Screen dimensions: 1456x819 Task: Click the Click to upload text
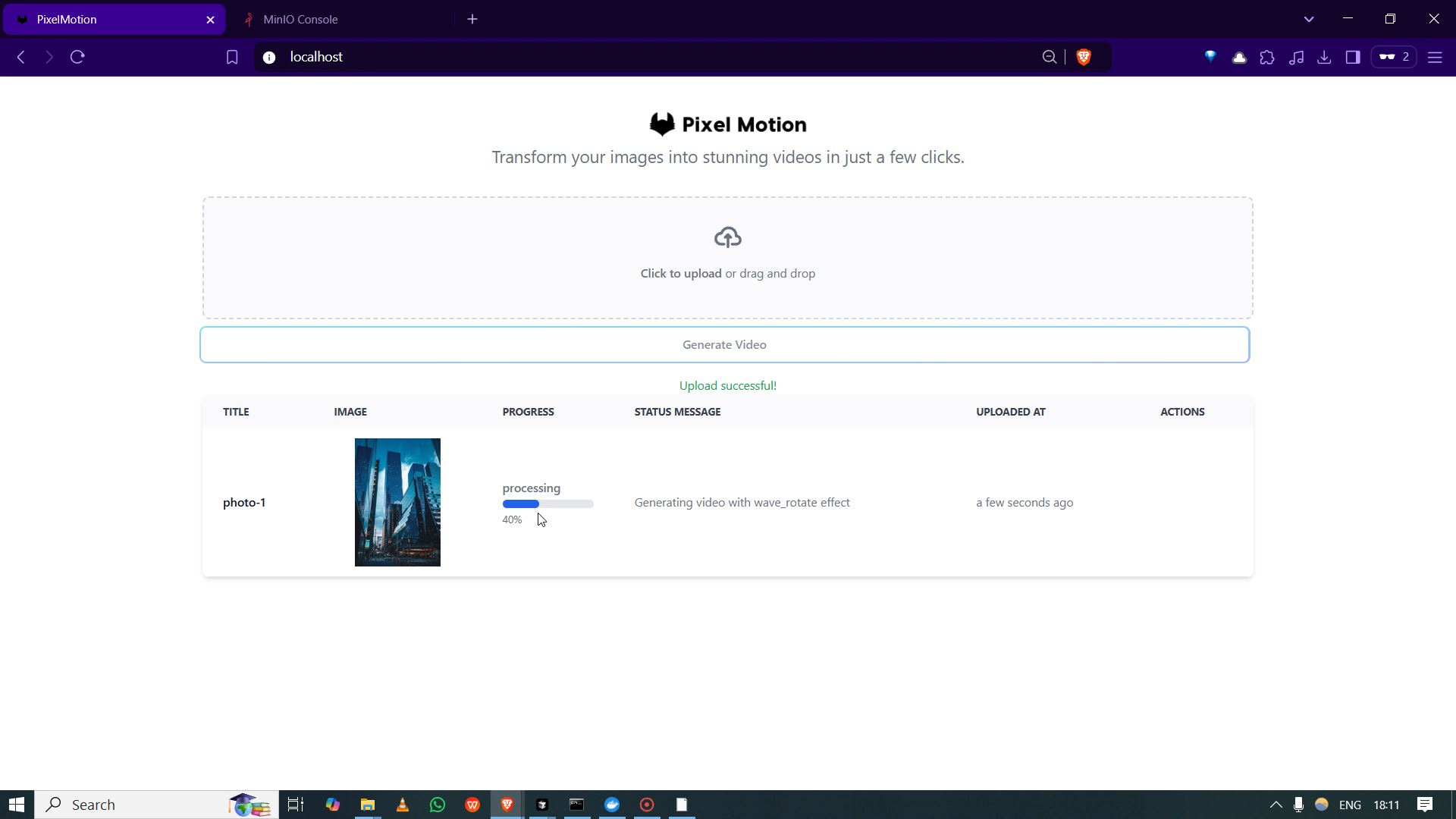click(x=680, y=273)
